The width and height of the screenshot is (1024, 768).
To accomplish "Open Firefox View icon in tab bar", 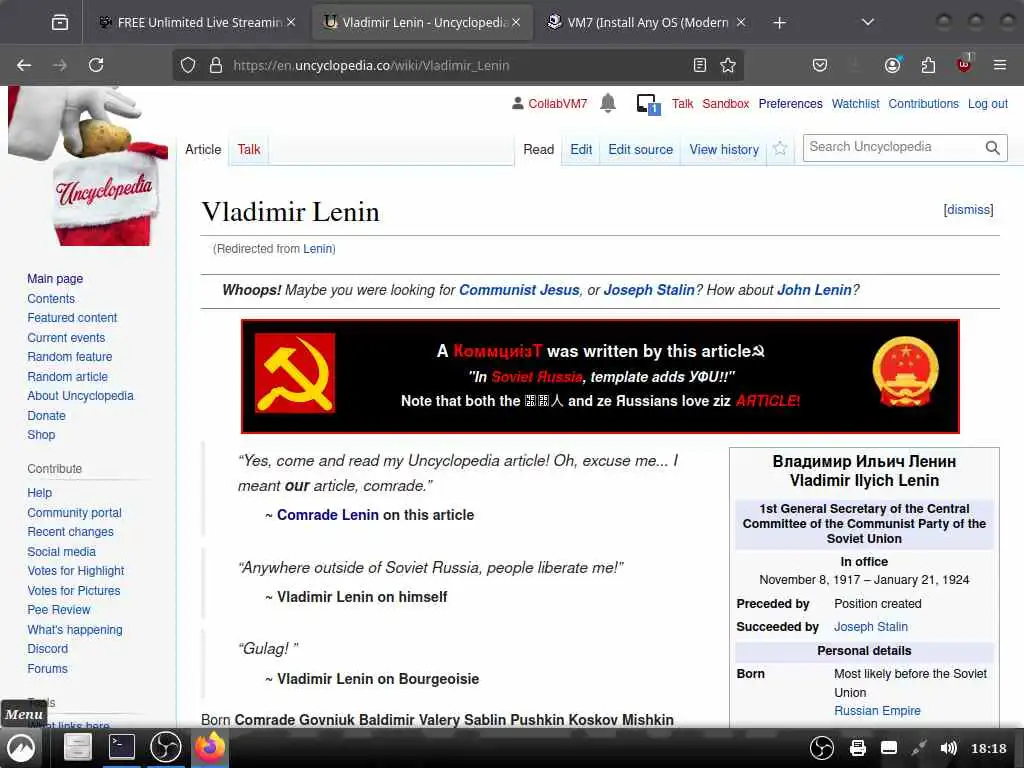I will pos(59,23).
